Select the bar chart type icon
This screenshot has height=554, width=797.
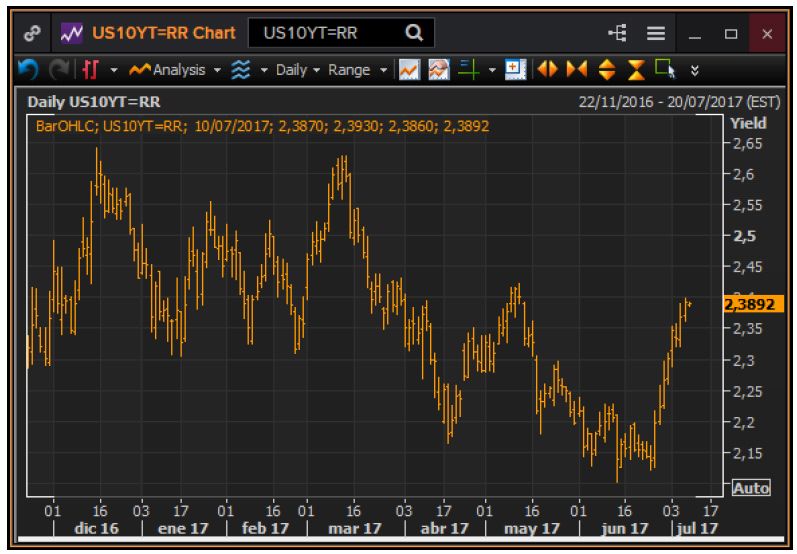(x=91, y=70)
